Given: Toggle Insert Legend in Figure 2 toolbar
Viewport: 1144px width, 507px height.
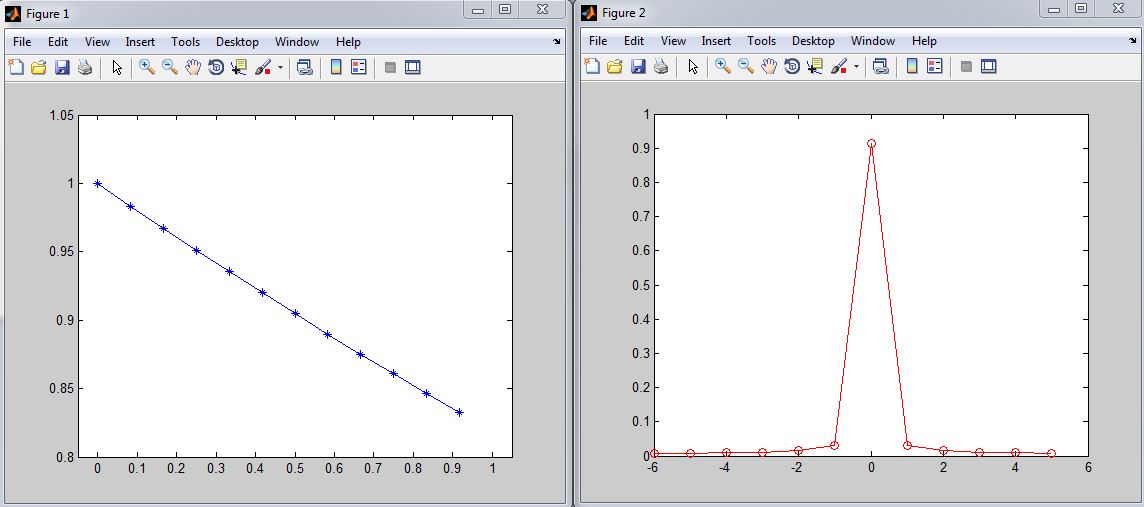Looking at the screenshot, I should click(x=935, y=67).
